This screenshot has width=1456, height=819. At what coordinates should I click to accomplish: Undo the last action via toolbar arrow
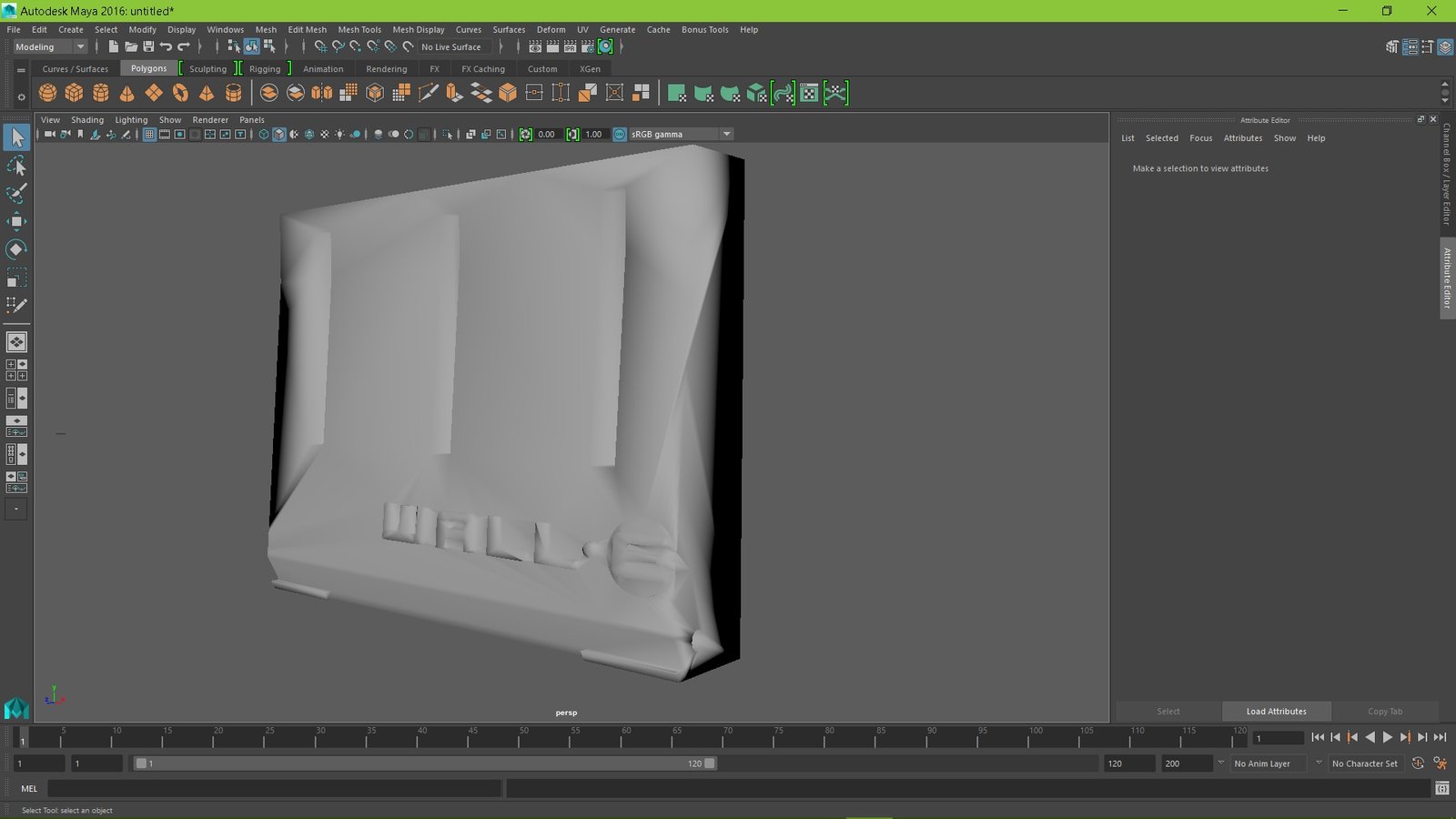pyautogui.click(x=166, y=46)
